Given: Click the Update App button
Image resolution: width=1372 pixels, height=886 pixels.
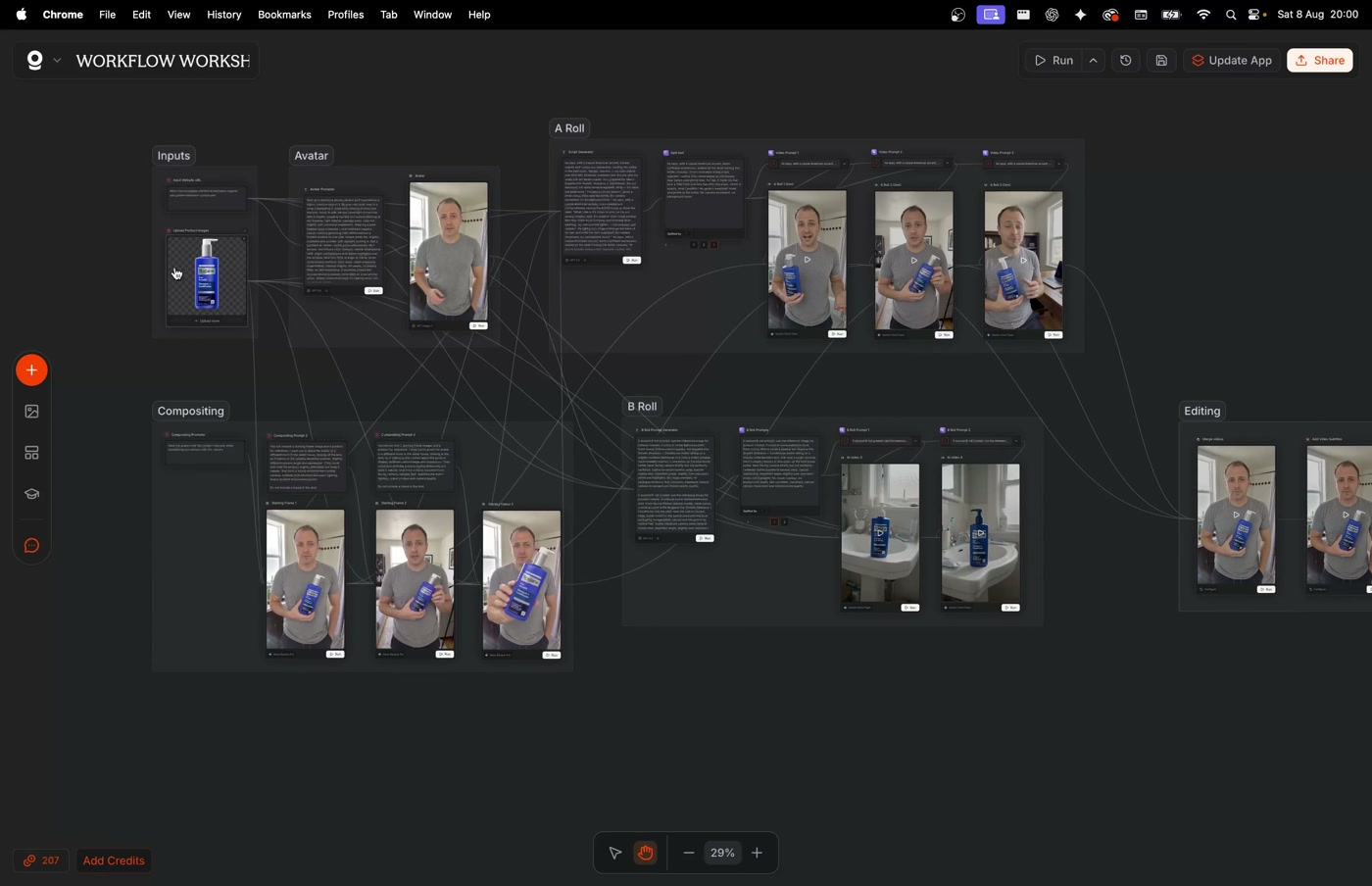Looking at the screenshot, I should pos(1232,61).
